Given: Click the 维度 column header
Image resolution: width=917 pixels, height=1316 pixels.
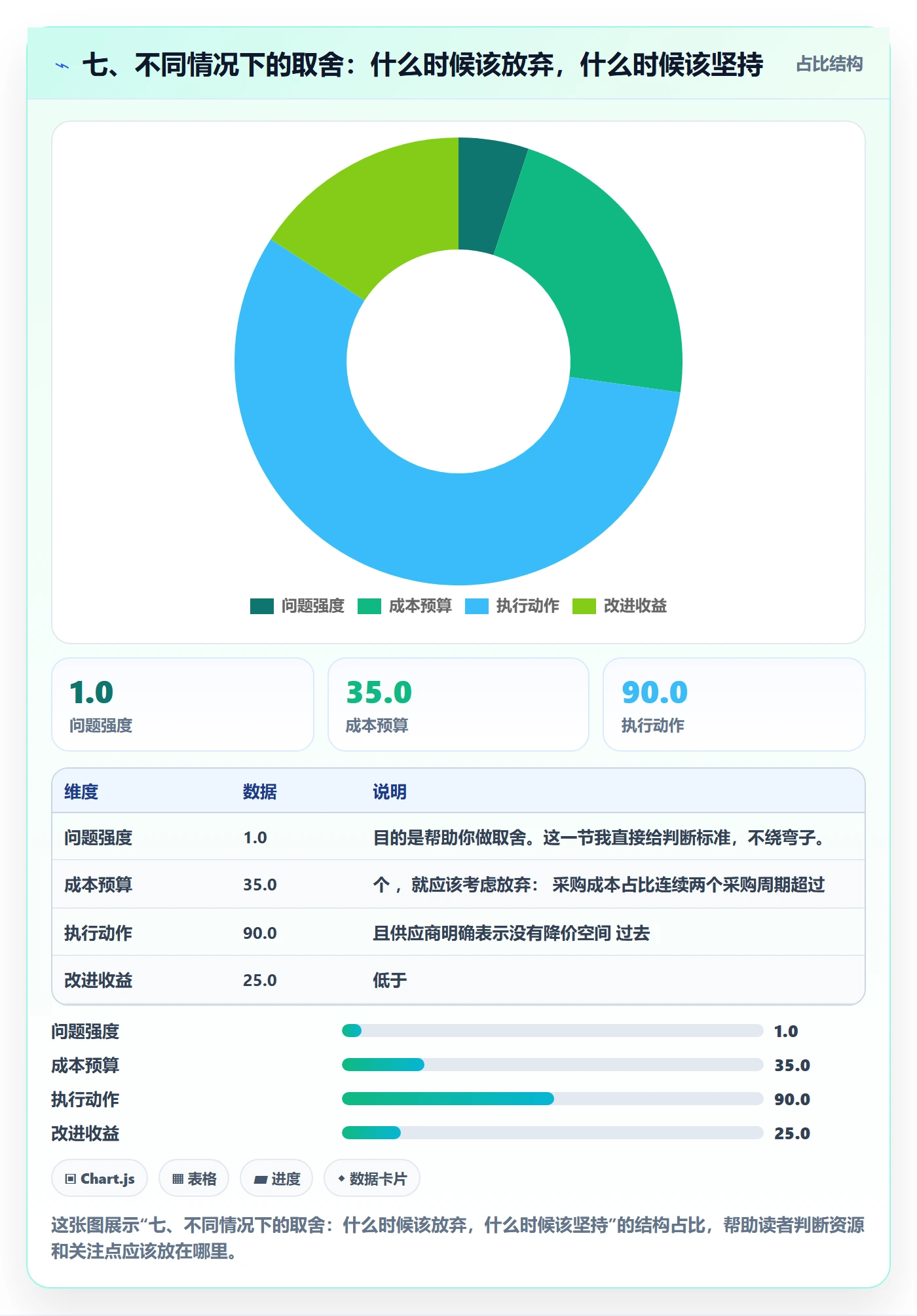Looking at the screenshot, I should [x=81, y=792].
